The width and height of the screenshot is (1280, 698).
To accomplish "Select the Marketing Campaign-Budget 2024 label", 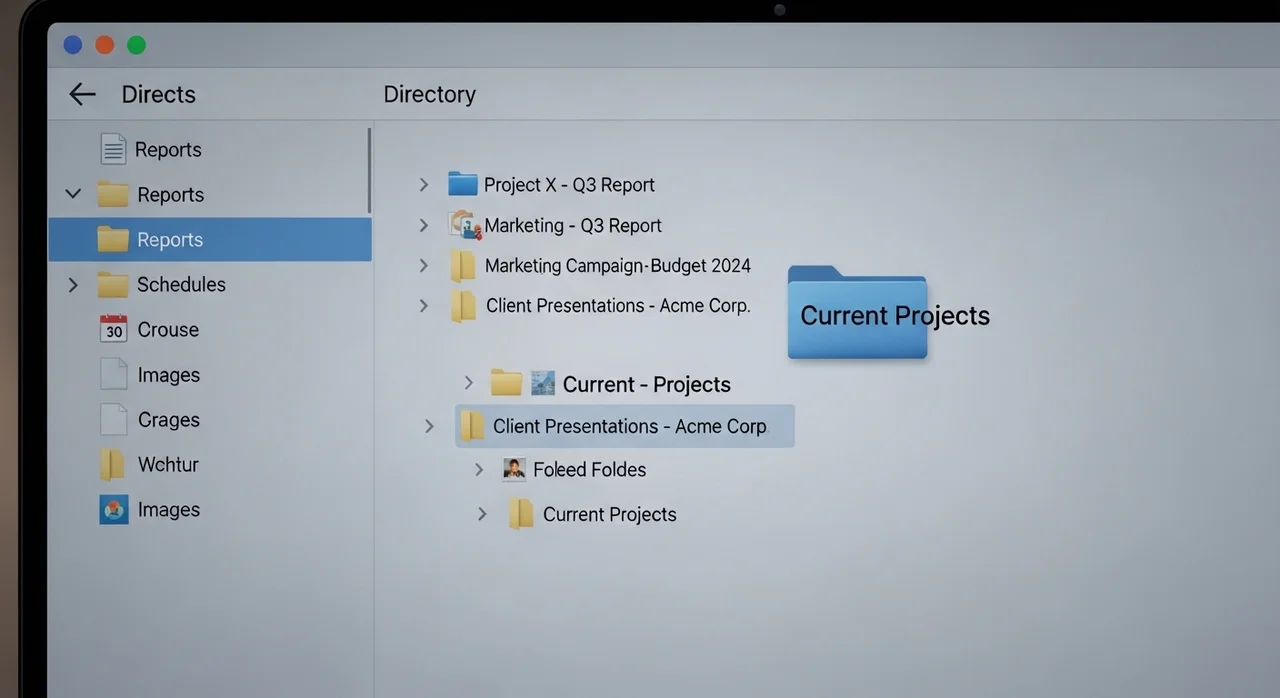I will (x=617, y=265).
